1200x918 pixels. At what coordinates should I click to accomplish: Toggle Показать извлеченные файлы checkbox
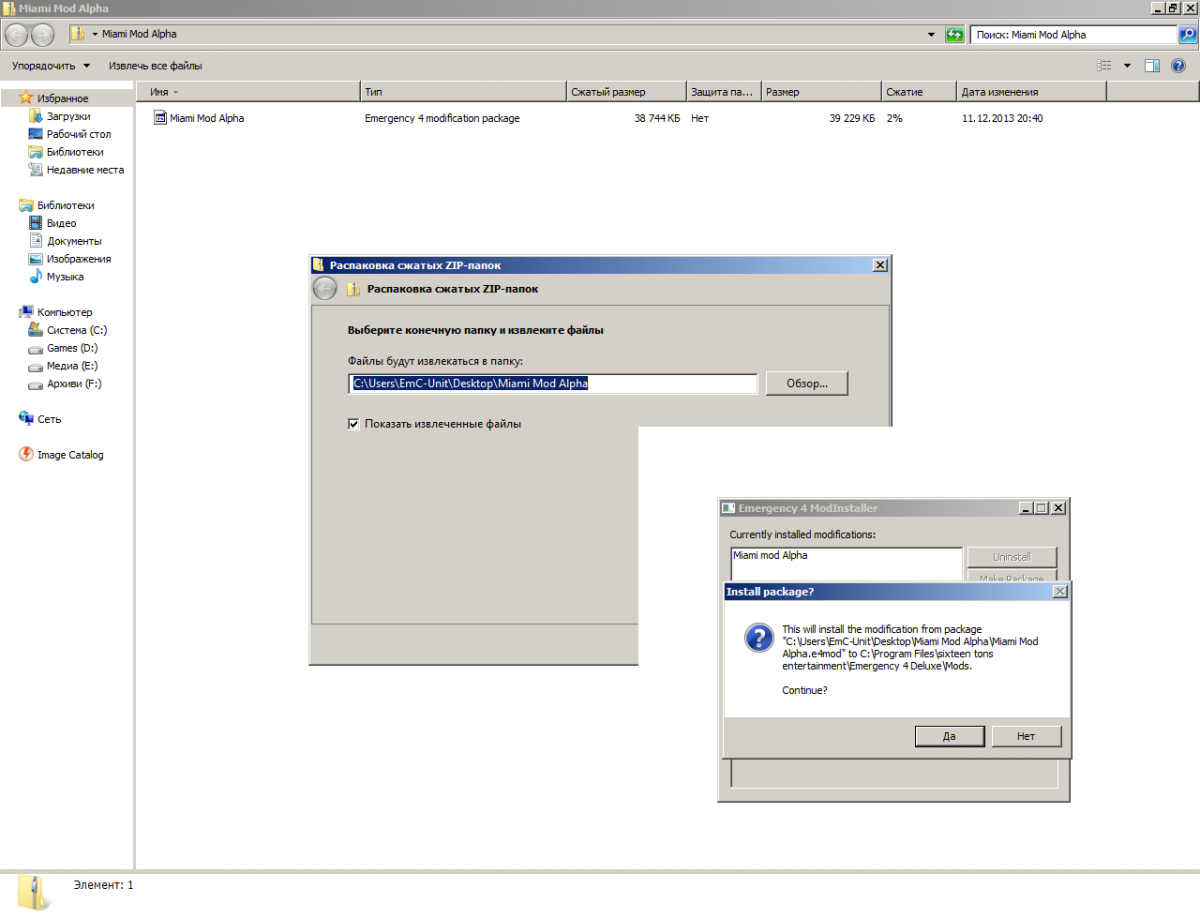pyautogui.click(x=354, y=424)
